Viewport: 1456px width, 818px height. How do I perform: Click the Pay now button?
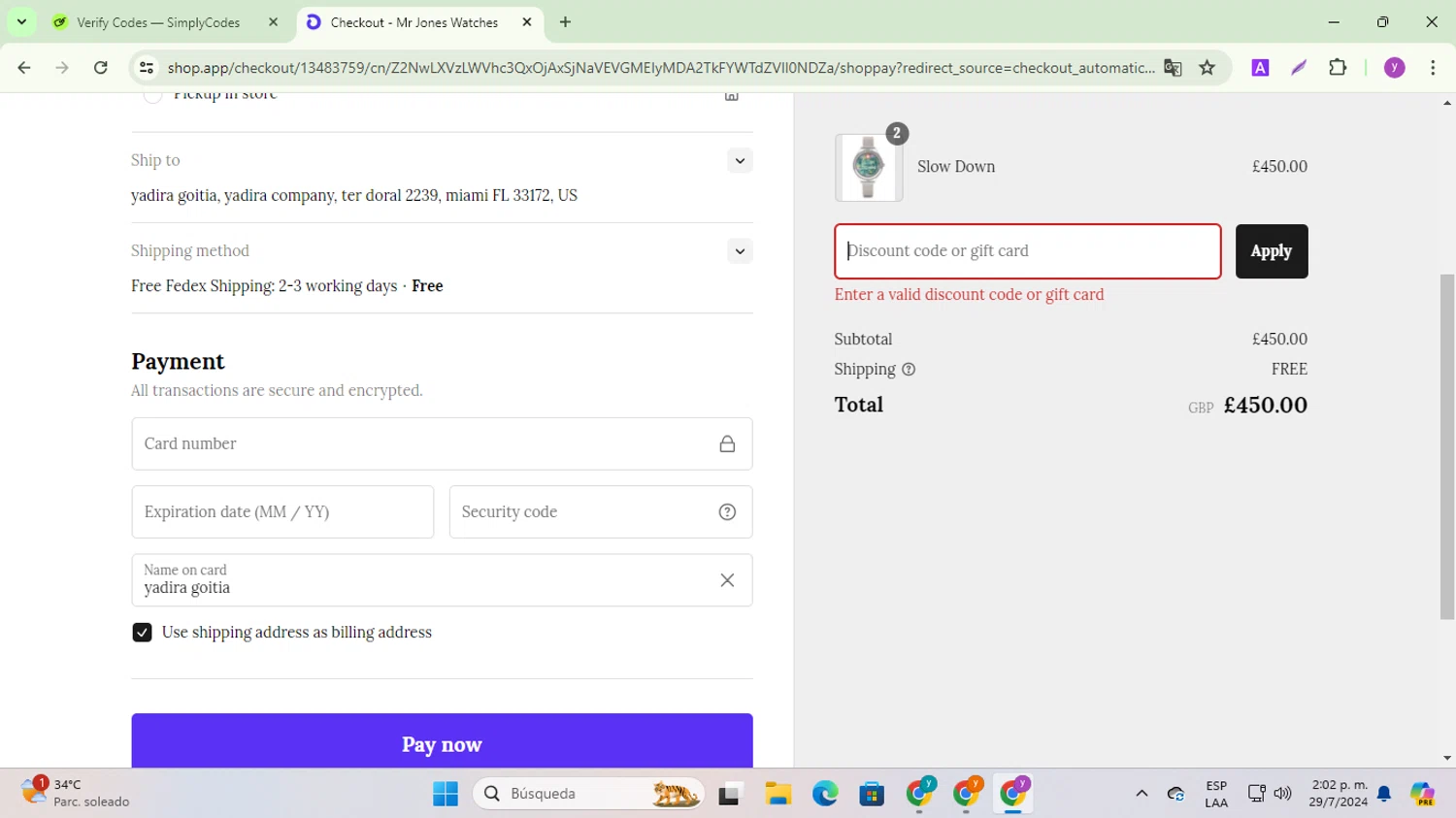(442, 743)
